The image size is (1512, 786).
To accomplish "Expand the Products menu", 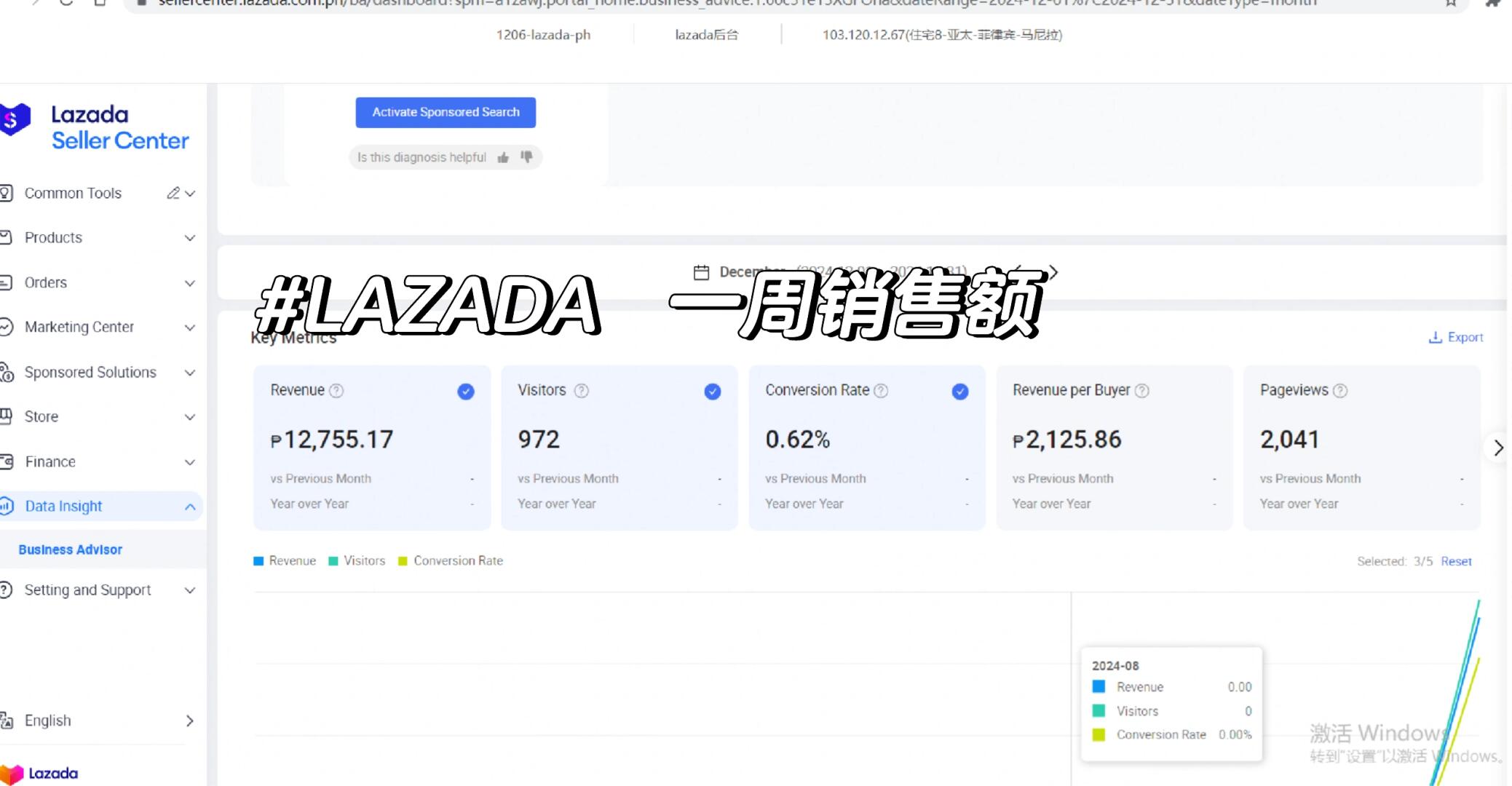I will [x=190, y=238].
